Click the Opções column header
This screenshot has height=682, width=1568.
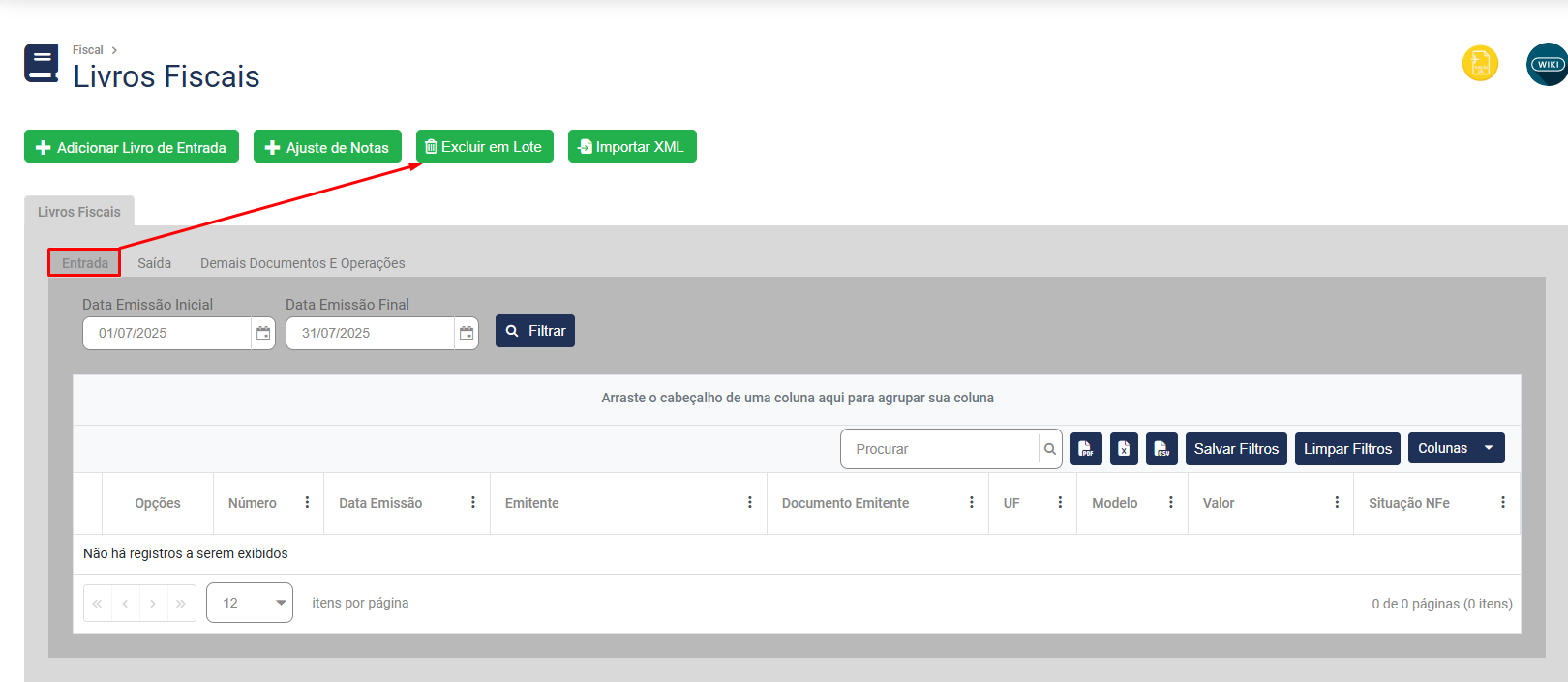pos(158,503)
